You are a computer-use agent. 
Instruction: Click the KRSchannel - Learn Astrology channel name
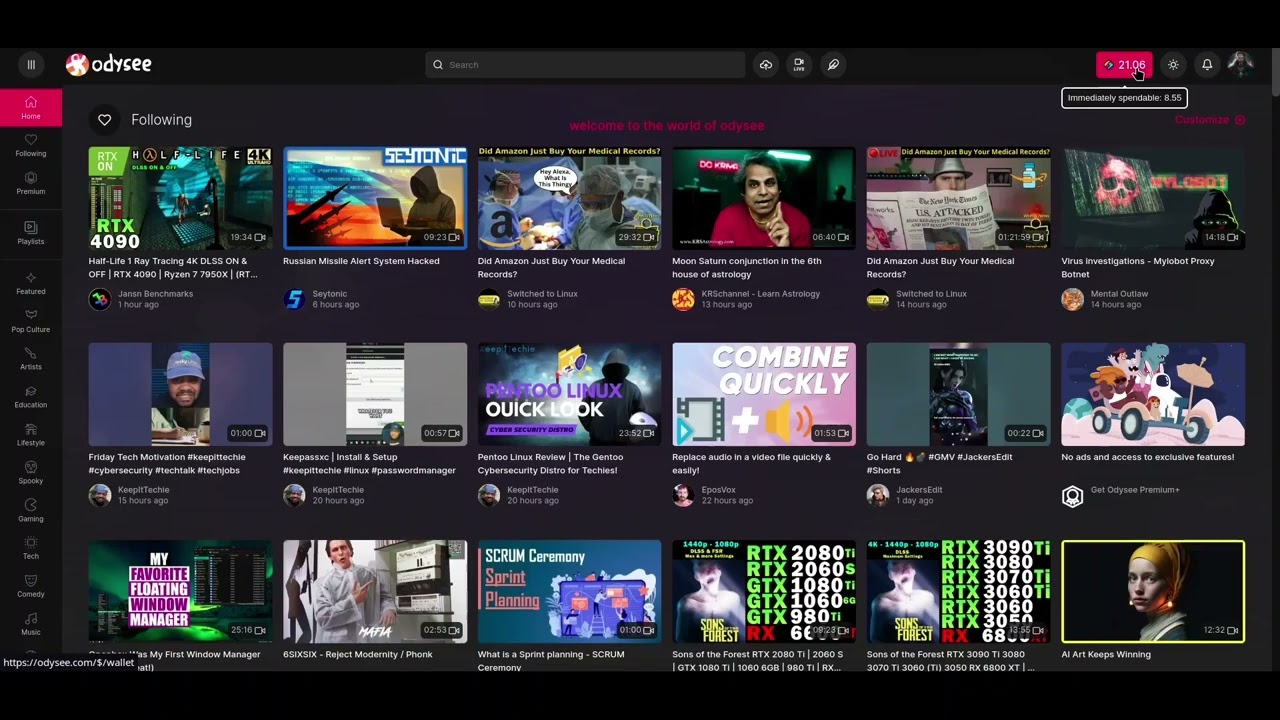click(x=761, y=294)
